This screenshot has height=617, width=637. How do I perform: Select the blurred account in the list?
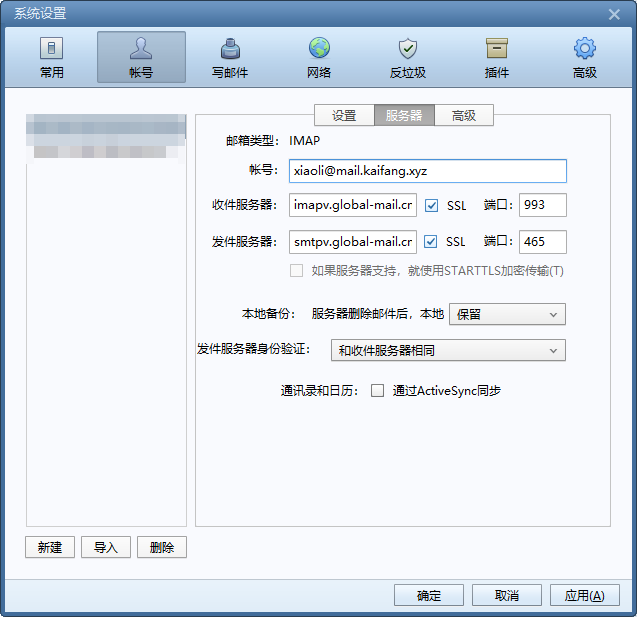click(106, 138)
